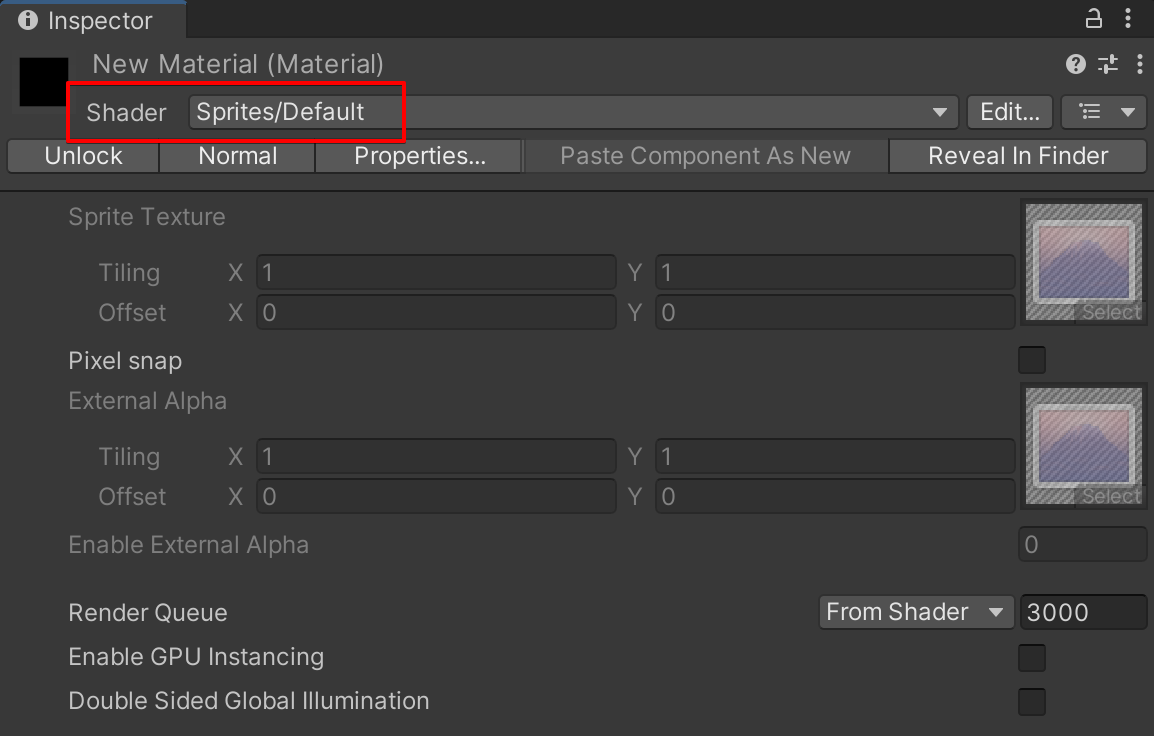Enable GPU Instancing

(x=1031, y=657)
